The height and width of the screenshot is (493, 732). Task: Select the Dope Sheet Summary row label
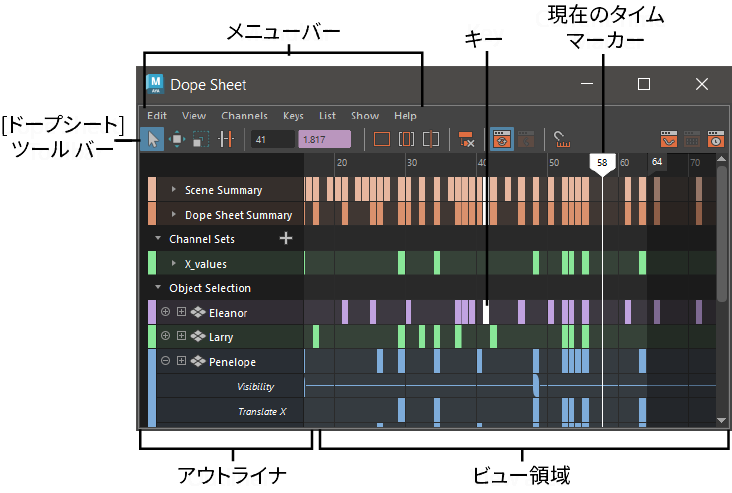pos(239,215)
